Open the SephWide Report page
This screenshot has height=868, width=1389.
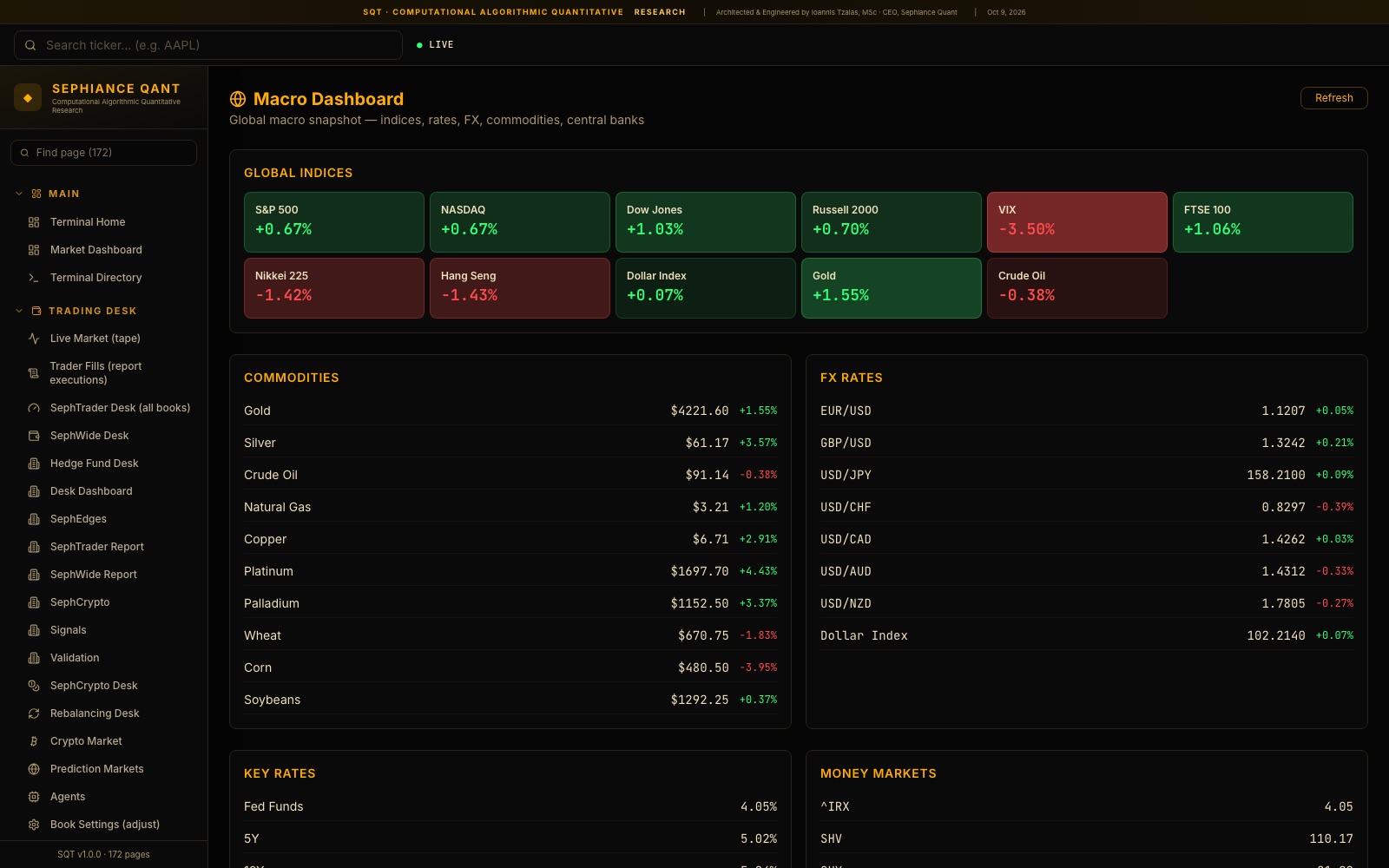point(104,575)
